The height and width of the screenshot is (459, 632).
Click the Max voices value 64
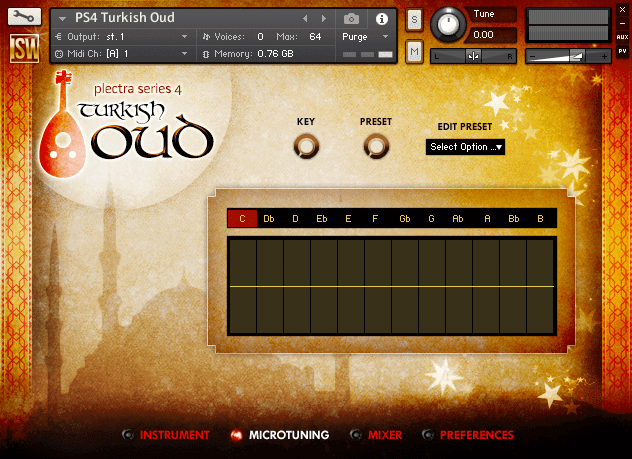(x=315, y=37)
